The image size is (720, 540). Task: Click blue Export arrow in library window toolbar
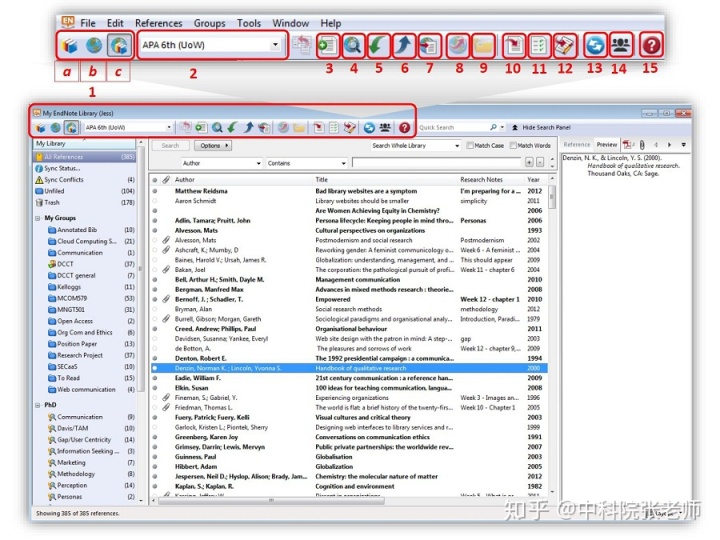point(248,128)
